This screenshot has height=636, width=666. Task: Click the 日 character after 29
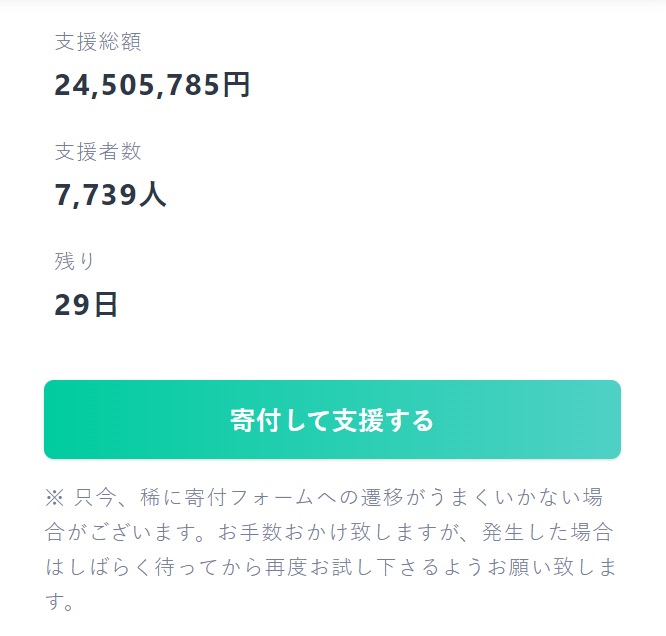[x=106, y=305]
